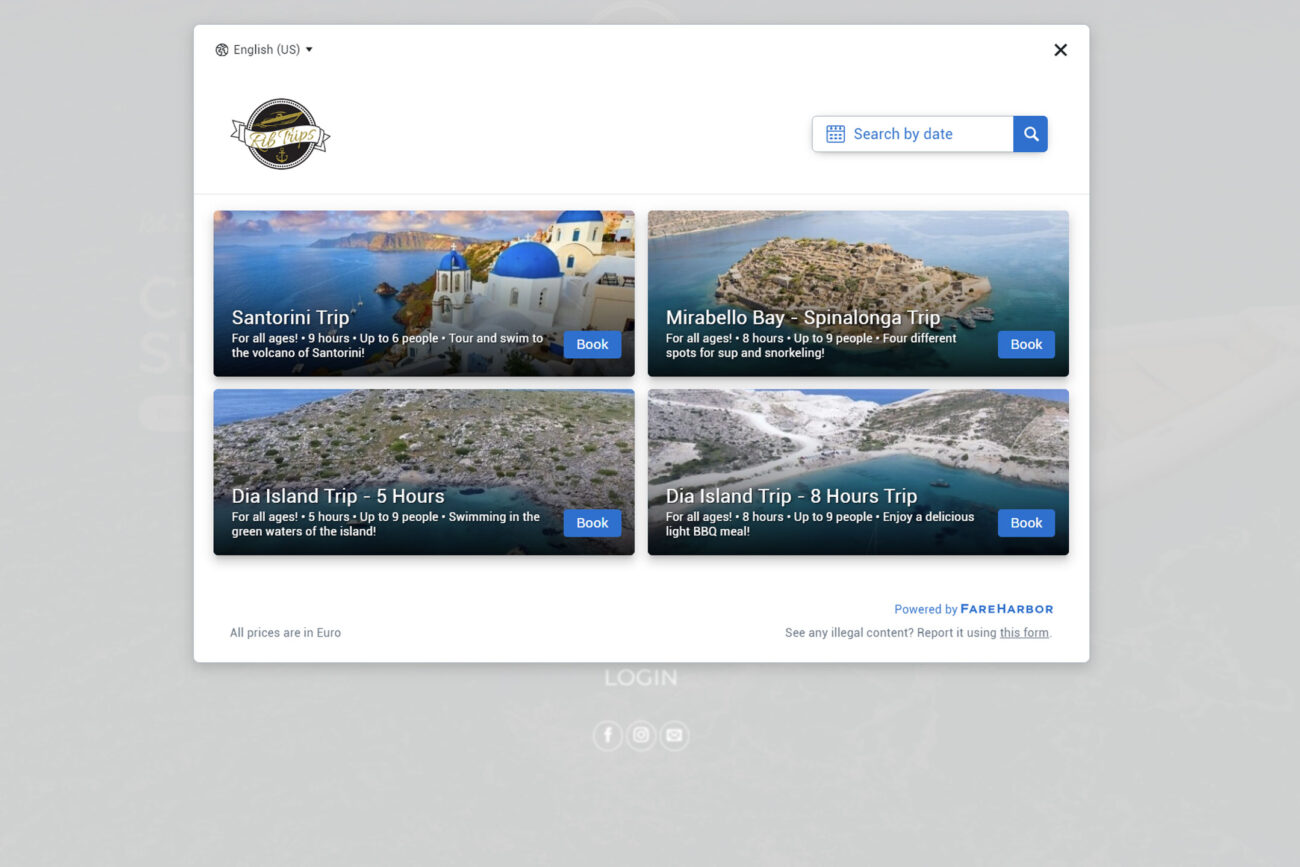Click the Rib Trips logo
The height and width of the screenshot is (867, 1300).
coord(280,134)
